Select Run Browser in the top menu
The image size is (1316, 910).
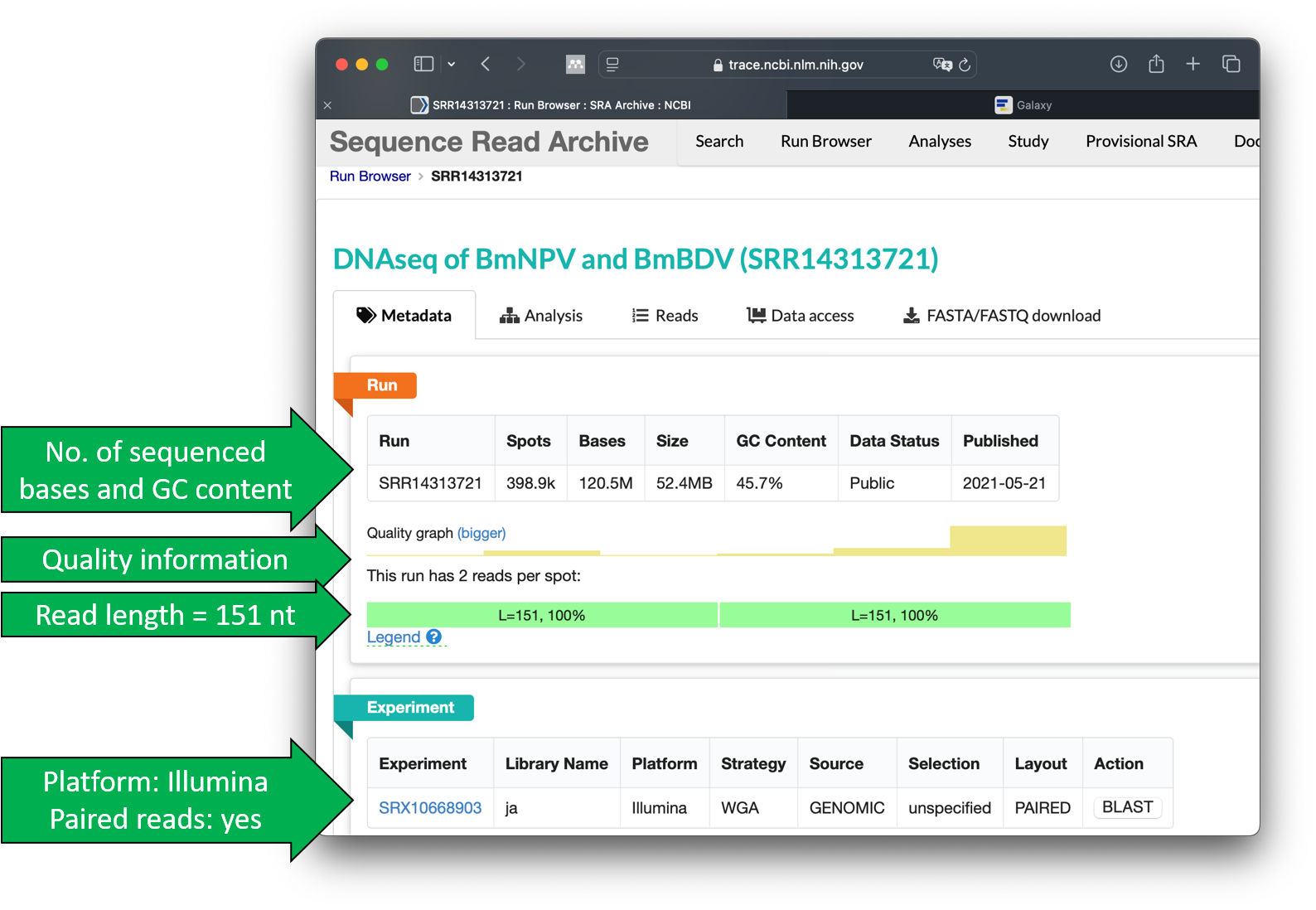825,142
